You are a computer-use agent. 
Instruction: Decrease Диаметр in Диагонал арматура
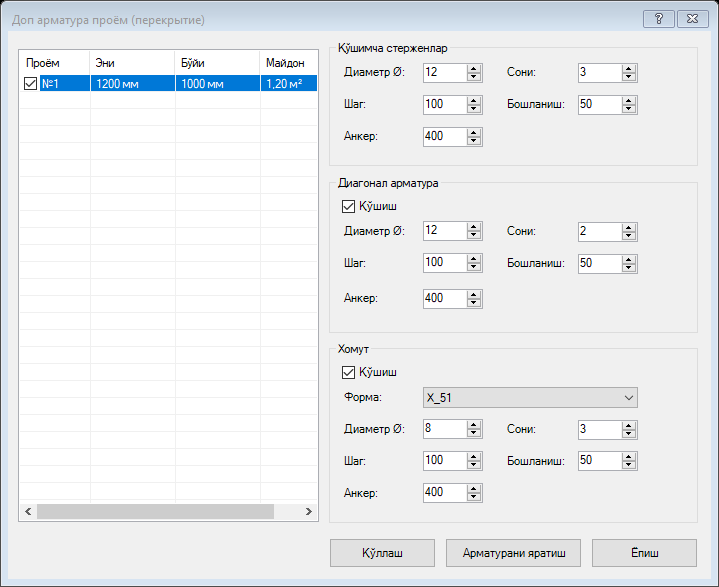[x=474, y=236]
